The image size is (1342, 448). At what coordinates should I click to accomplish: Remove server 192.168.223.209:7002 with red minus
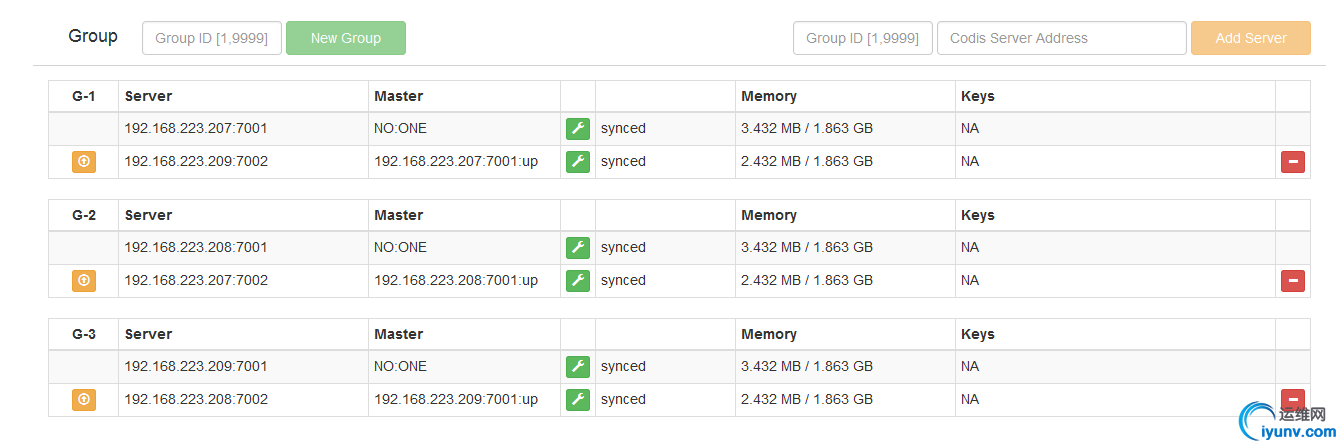1293,162
